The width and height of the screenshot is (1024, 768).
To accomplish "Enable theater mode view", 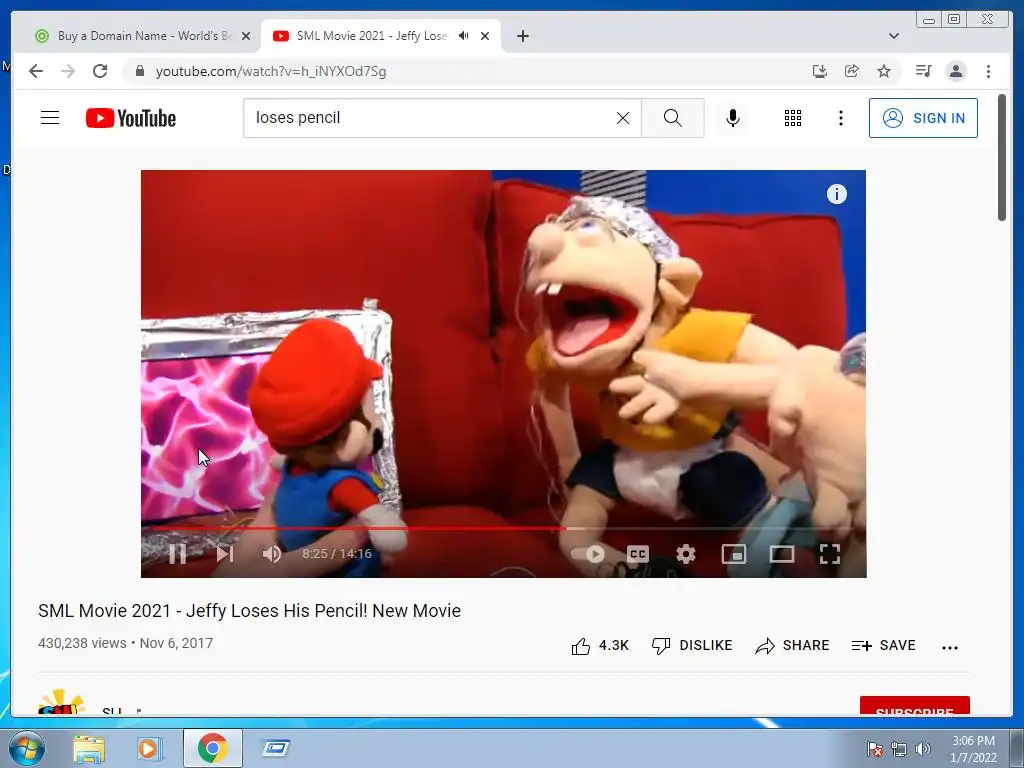I will coord(782,554).
